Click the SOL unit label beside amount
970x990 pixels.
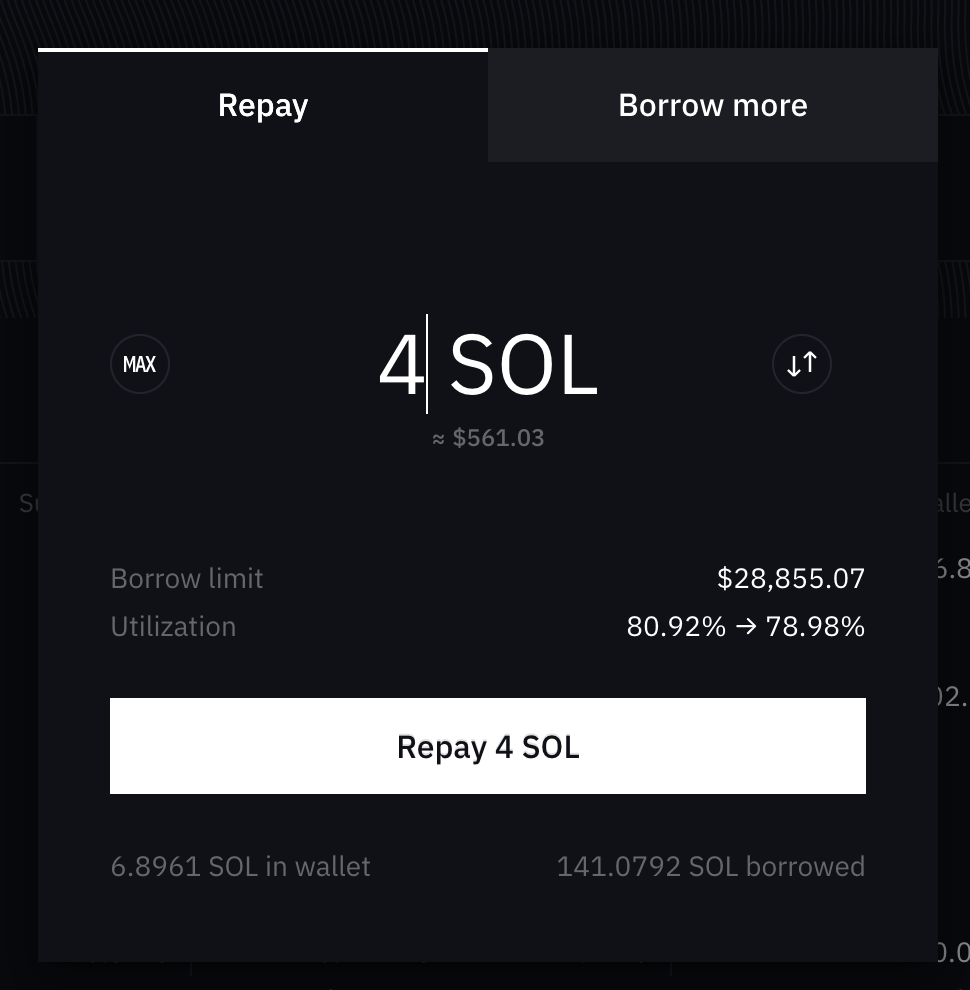[523, 365]
